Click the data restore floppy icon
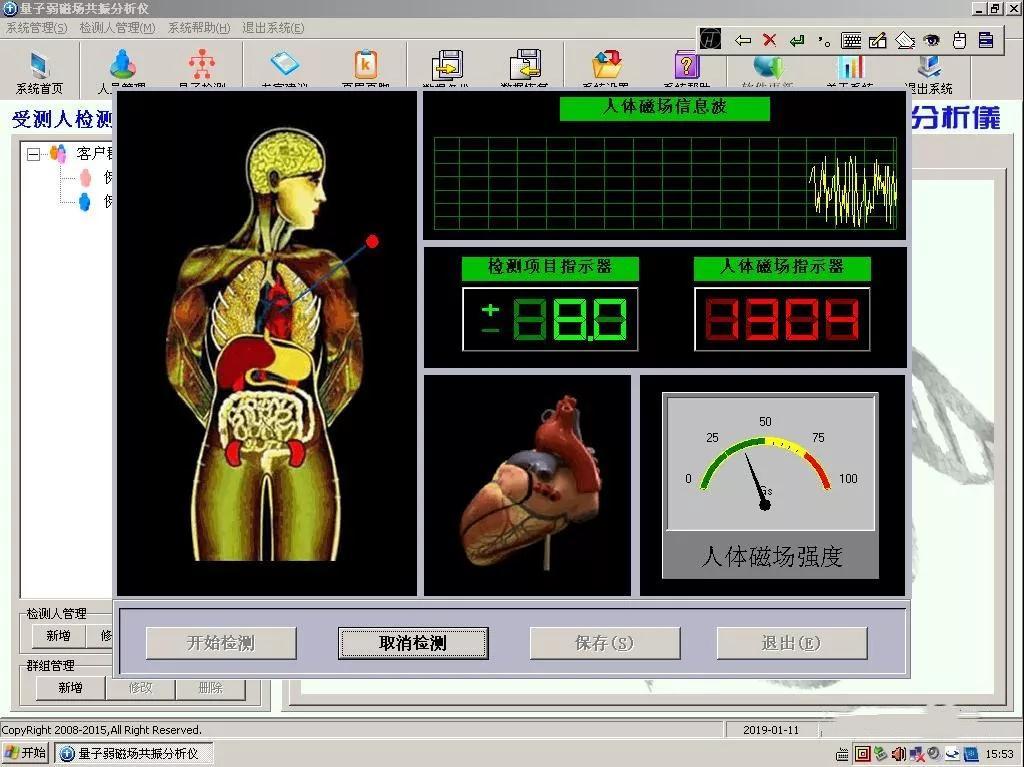 tap(525, 66)
